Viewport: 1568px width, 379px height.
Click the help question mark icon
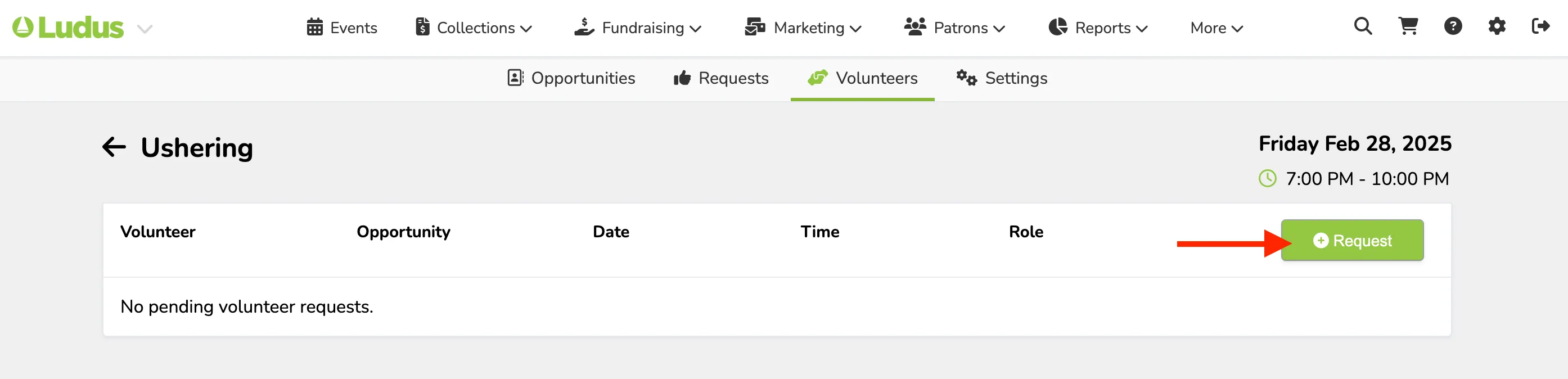click(x=1453, y=27)
